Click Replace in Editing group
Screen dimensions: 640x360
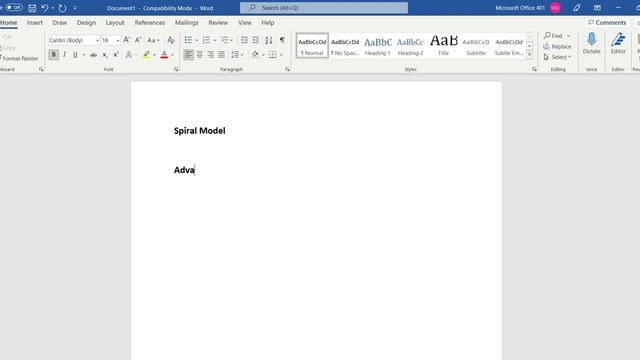click(558, 47)
